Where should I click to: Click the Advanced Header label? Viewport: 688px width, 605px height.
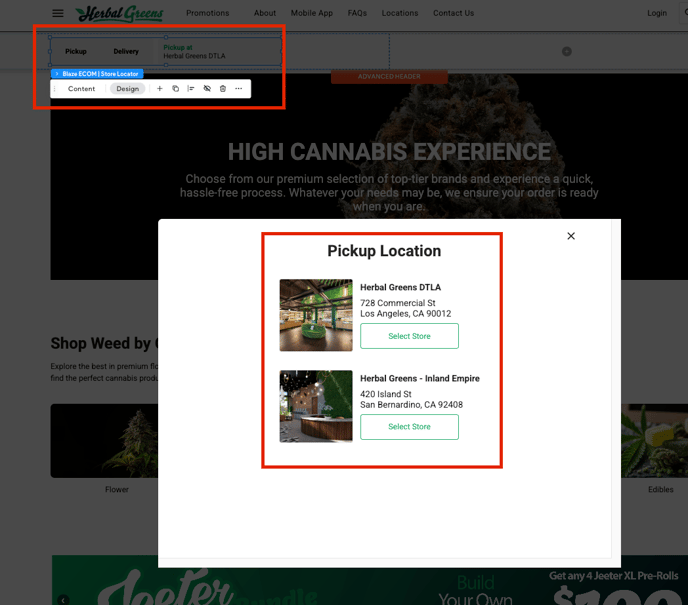click(x=389, y=76)
